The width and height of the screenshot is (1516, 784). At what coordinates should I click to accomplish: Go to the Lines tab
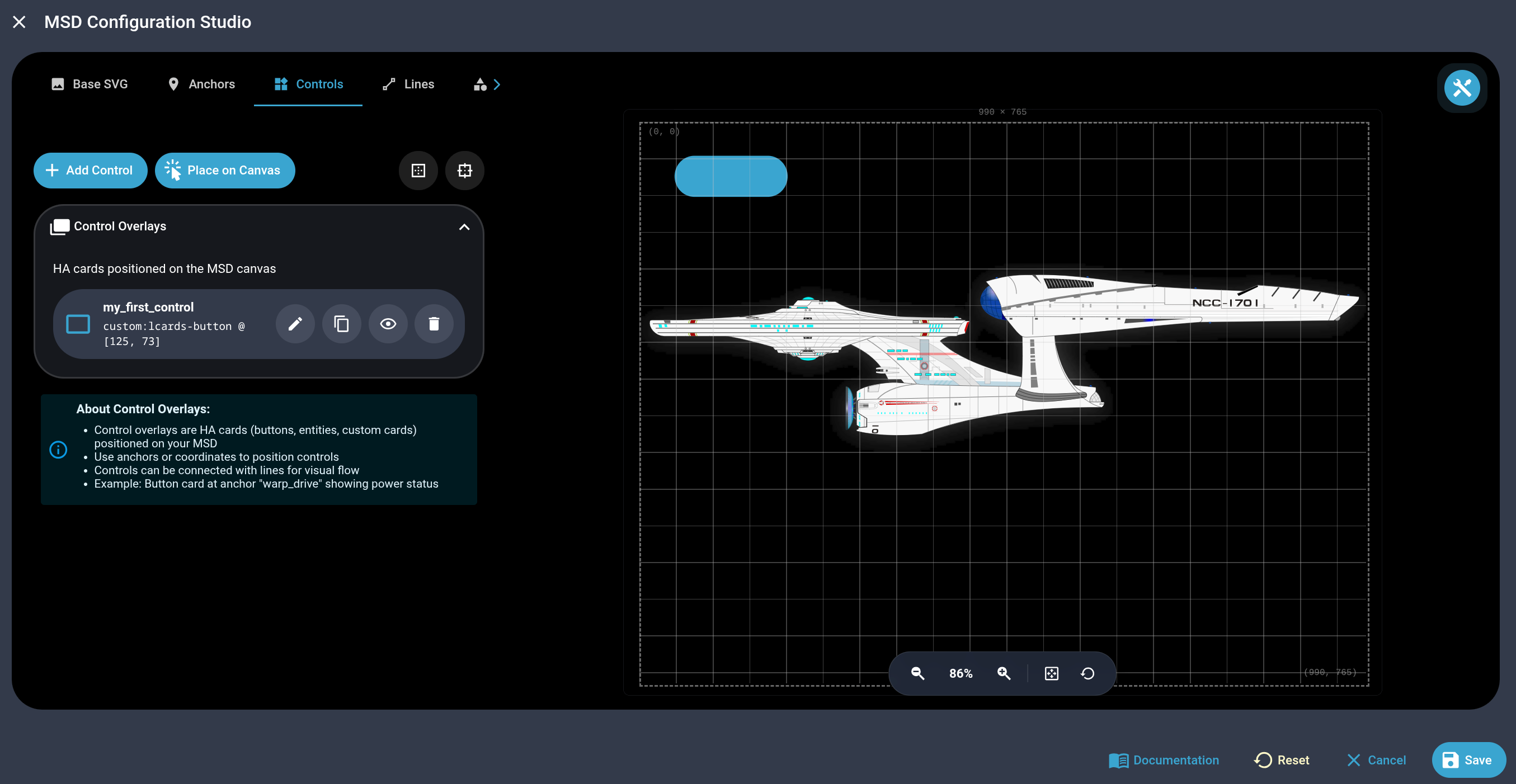click(408, 84)
